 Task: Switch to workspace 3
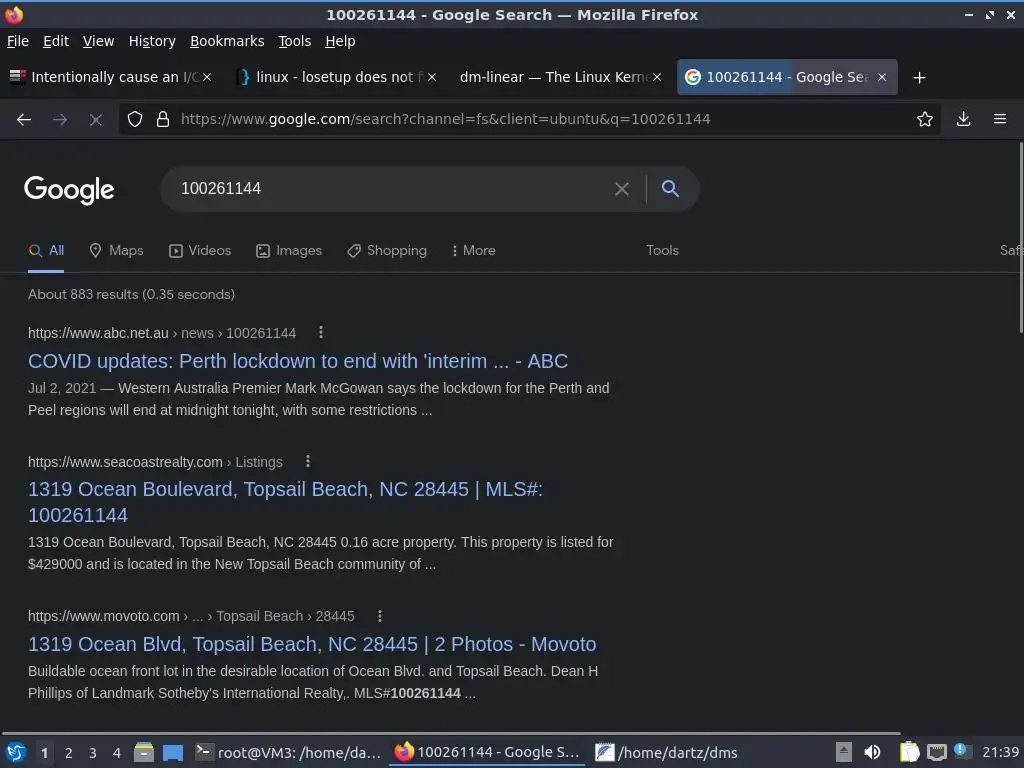(x=93, y=753)
